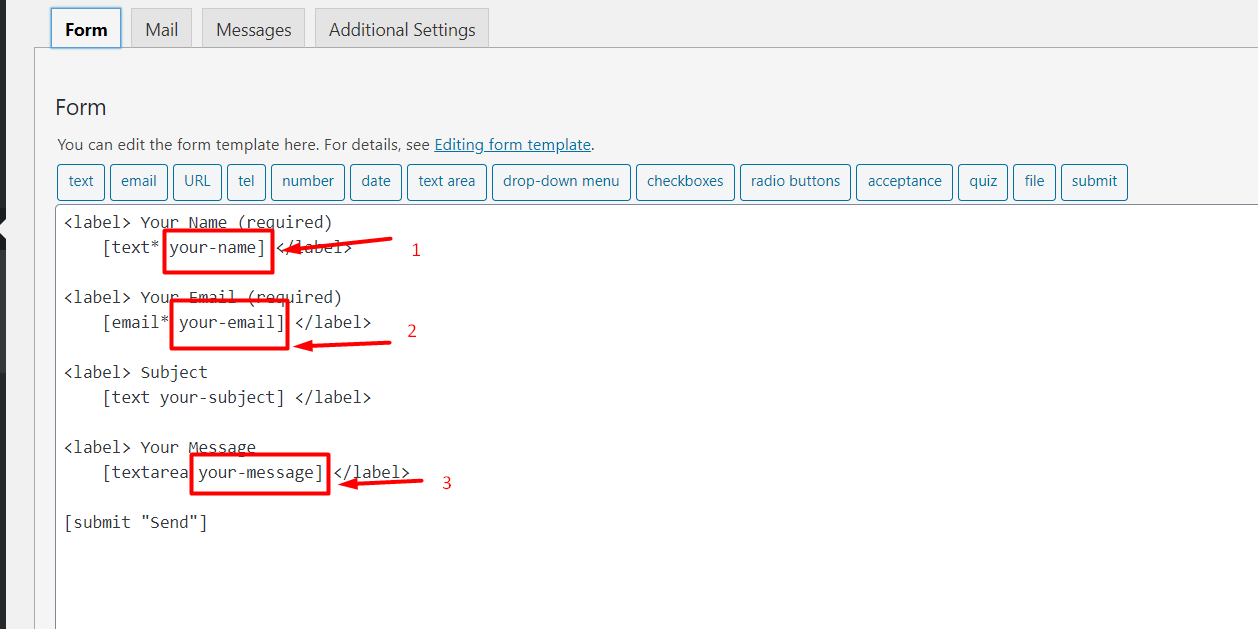Switch to the Mail tab
The height and width of the screenshot is (629, 1258).
[x=161, y=29]
